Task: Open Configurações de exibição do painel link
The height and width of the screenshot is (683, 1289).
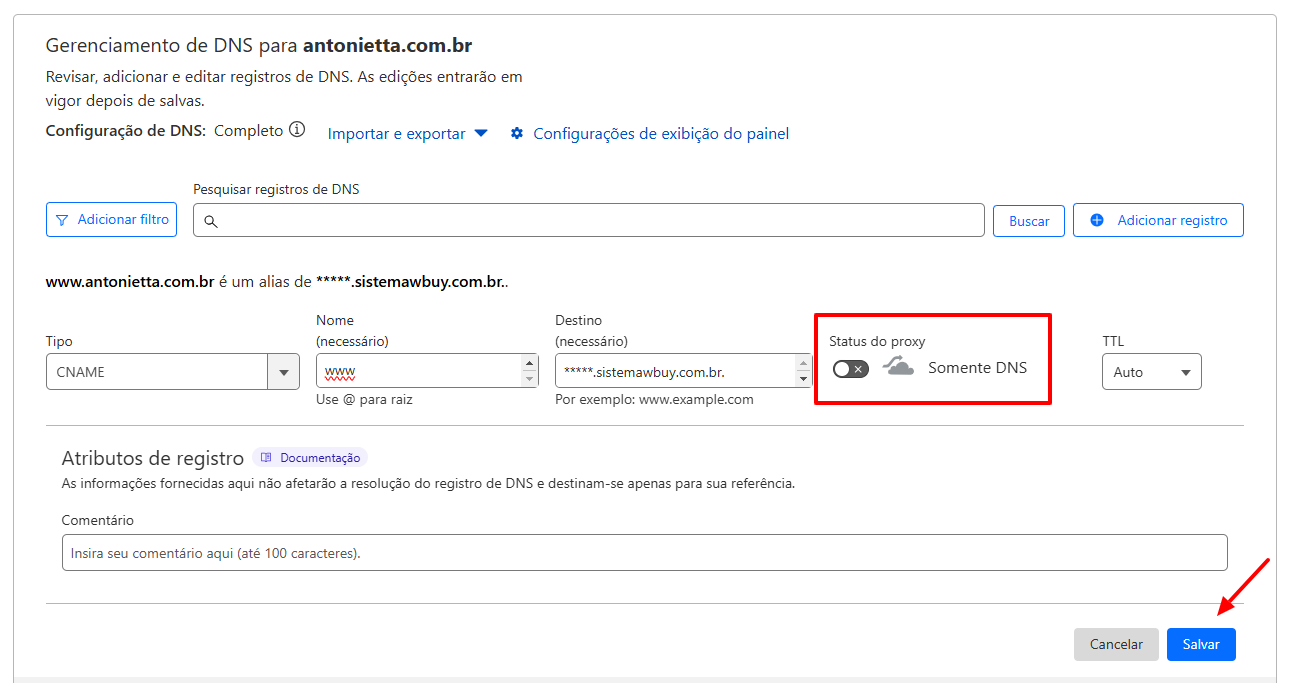Action: pyautogui.click(x=661, y=133)
